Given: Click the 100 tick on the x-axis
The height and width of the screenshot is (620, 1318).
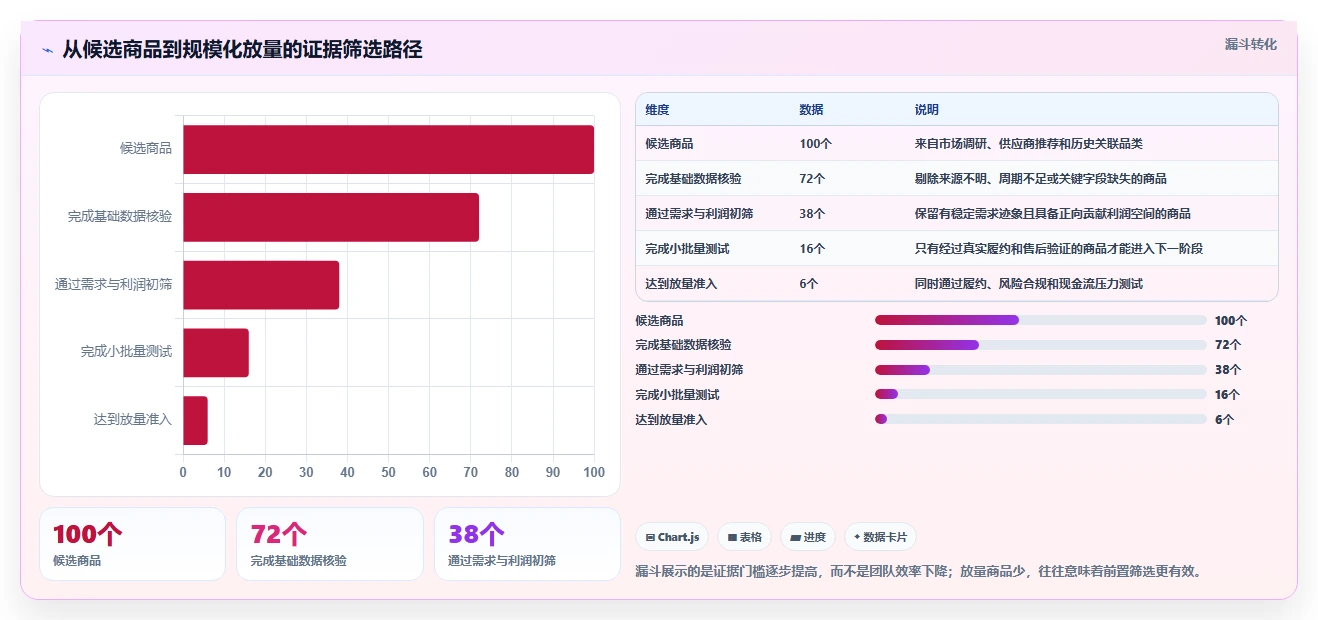Looking at the screenshot, I should tap(594, 473).
